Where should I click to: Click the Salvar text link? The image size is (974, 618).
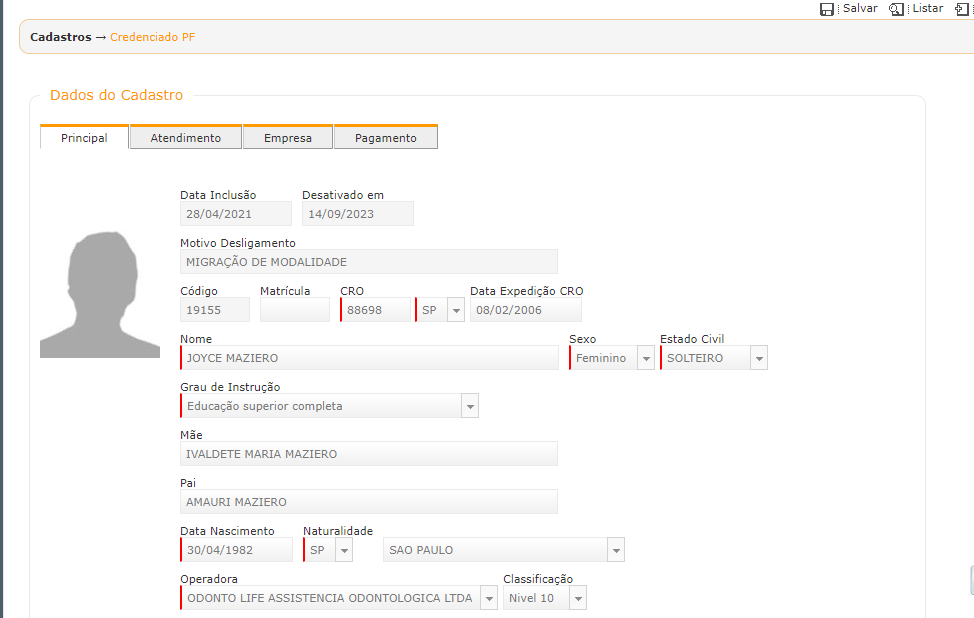click(860, 8)
